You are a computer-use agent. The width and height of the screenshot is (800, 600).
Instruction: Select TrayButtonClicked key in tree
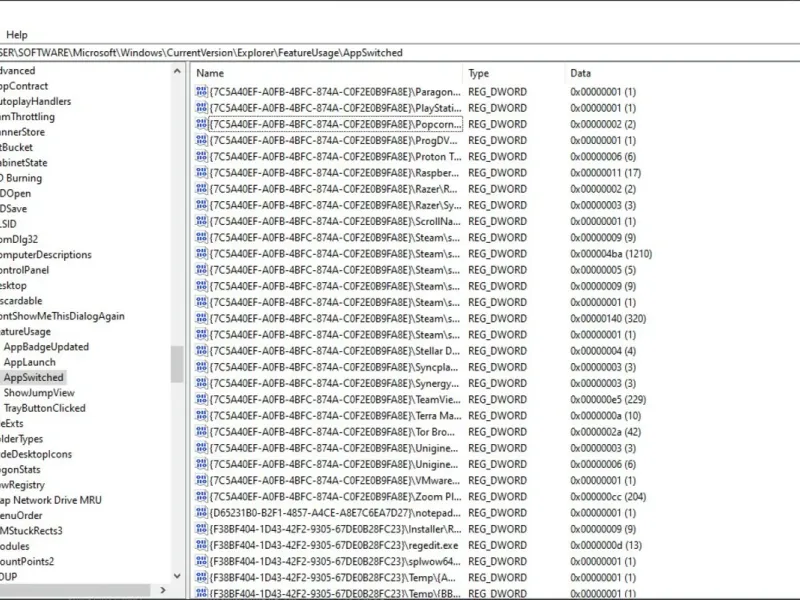pos(44,408)
